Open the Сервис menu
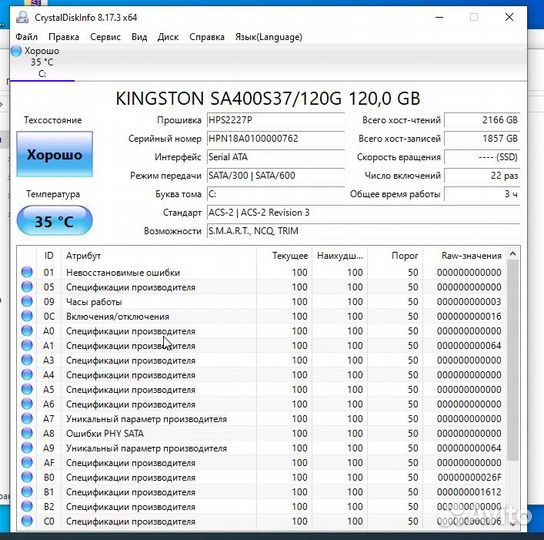Viewport: 544px width, 540px height. pos(105,37)
